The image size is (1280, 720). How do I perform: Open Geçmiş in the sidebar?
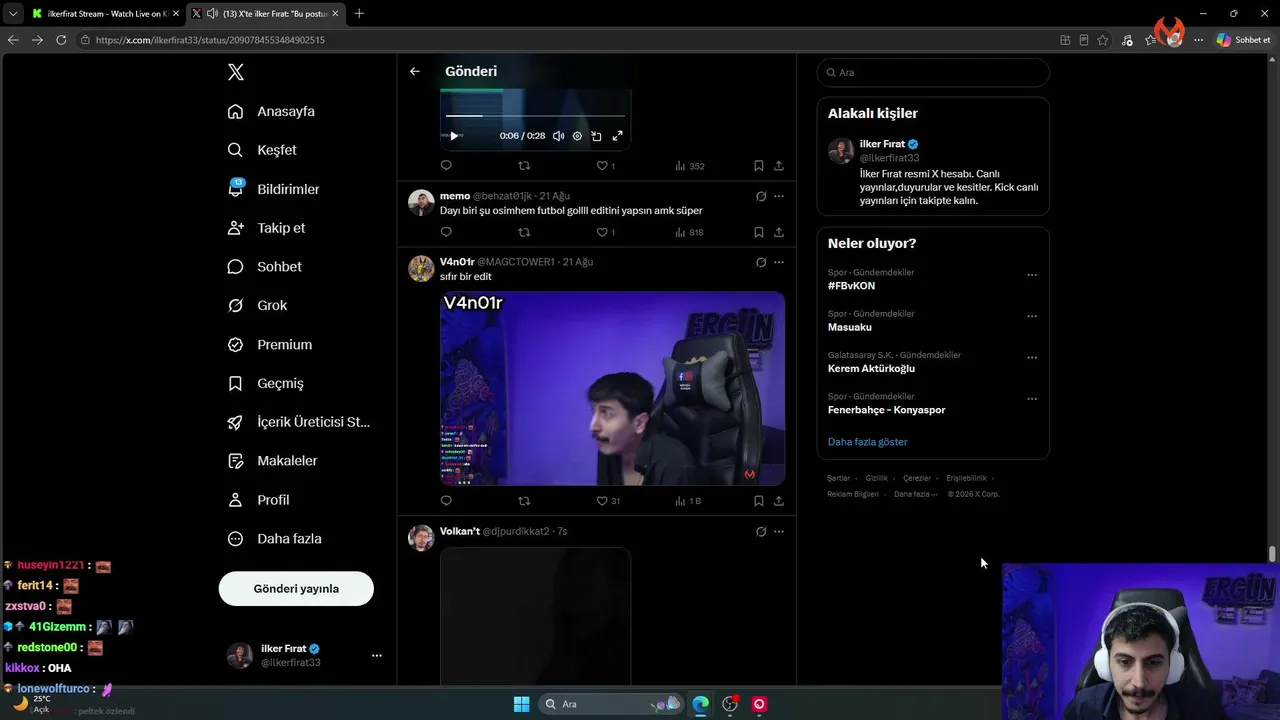(266, 384)
